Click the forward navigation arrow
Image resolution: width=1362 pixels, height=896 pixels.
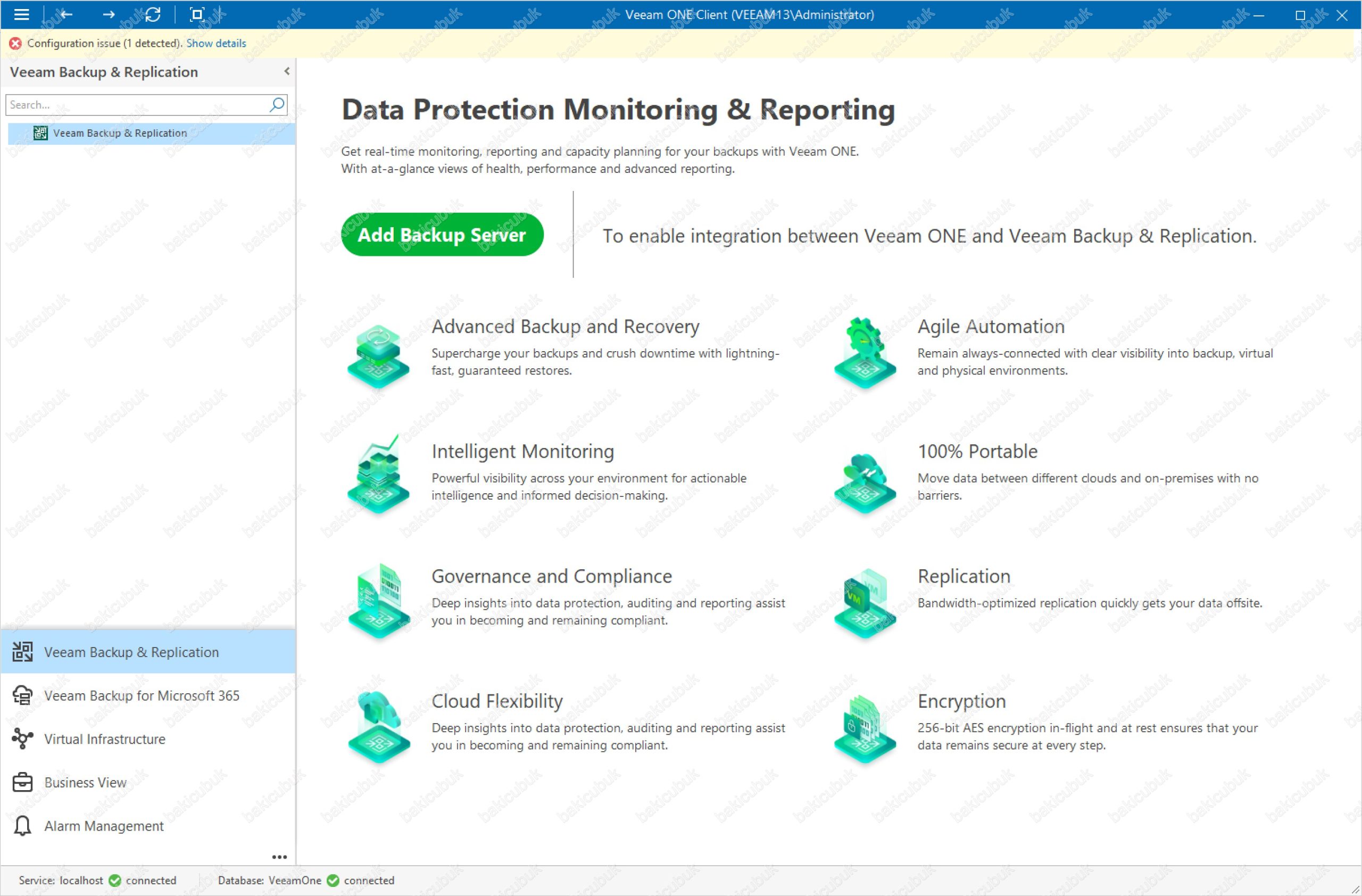tap(109, 14)
